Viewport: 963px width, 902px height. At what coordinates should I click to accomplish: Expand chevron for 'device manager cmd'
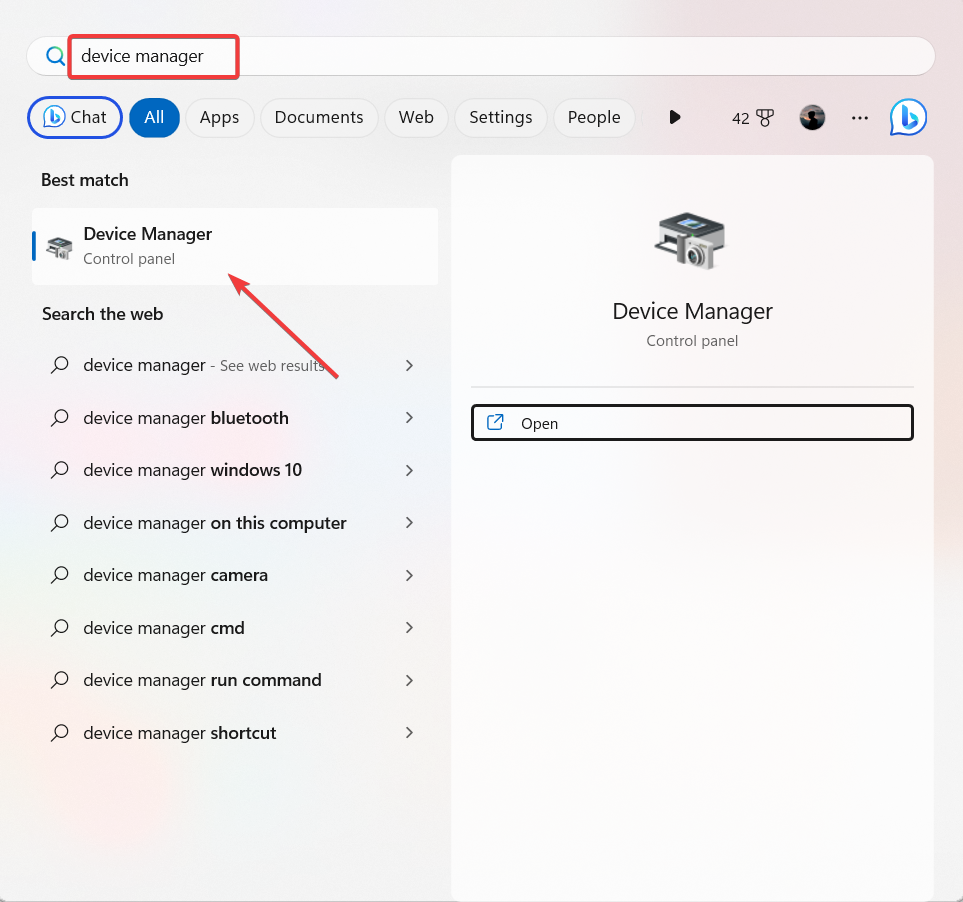pos(410,628)
